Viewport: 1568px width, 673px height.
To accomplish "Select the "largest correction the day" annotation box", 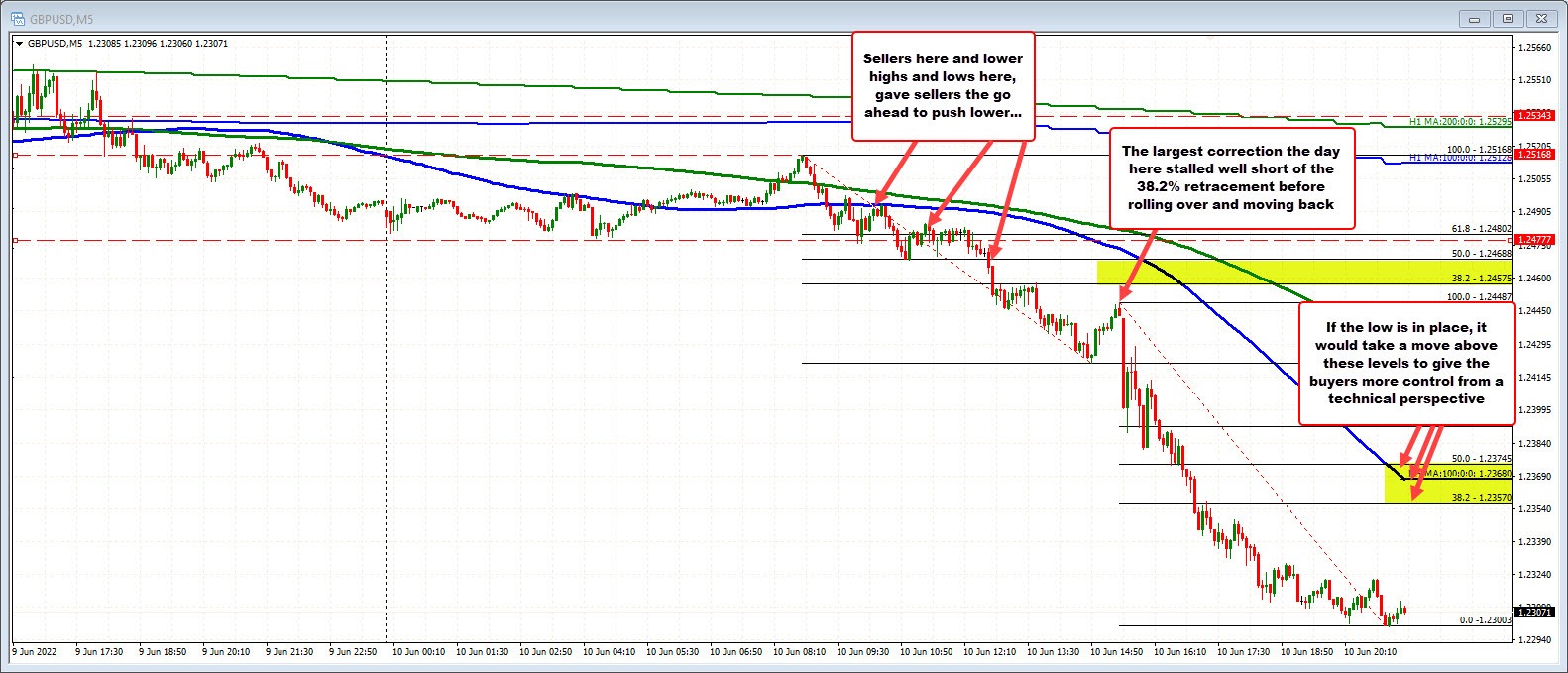I will point(1230,177).
